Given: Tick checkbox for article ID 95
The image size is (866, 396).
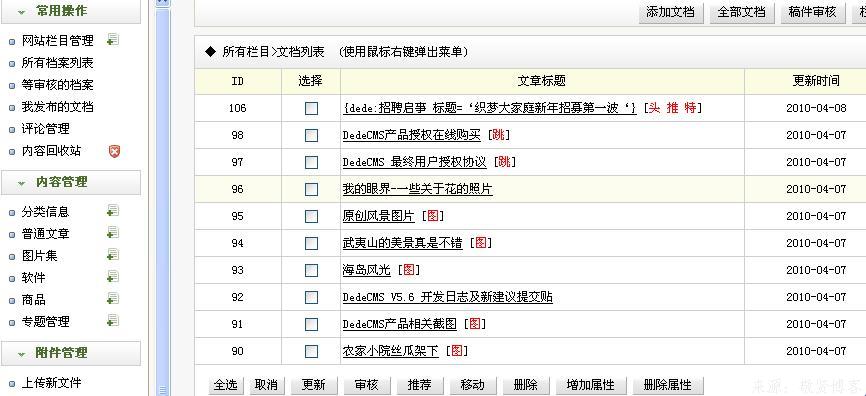Looking at the screenshot, I should click(311, 216).
